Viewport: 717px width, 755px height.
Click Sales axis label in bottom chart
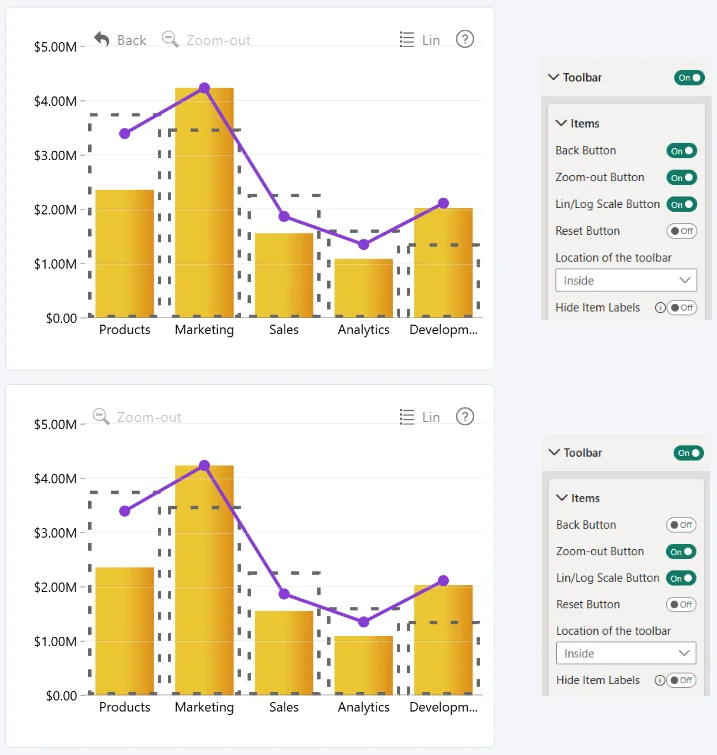point(284,707)
